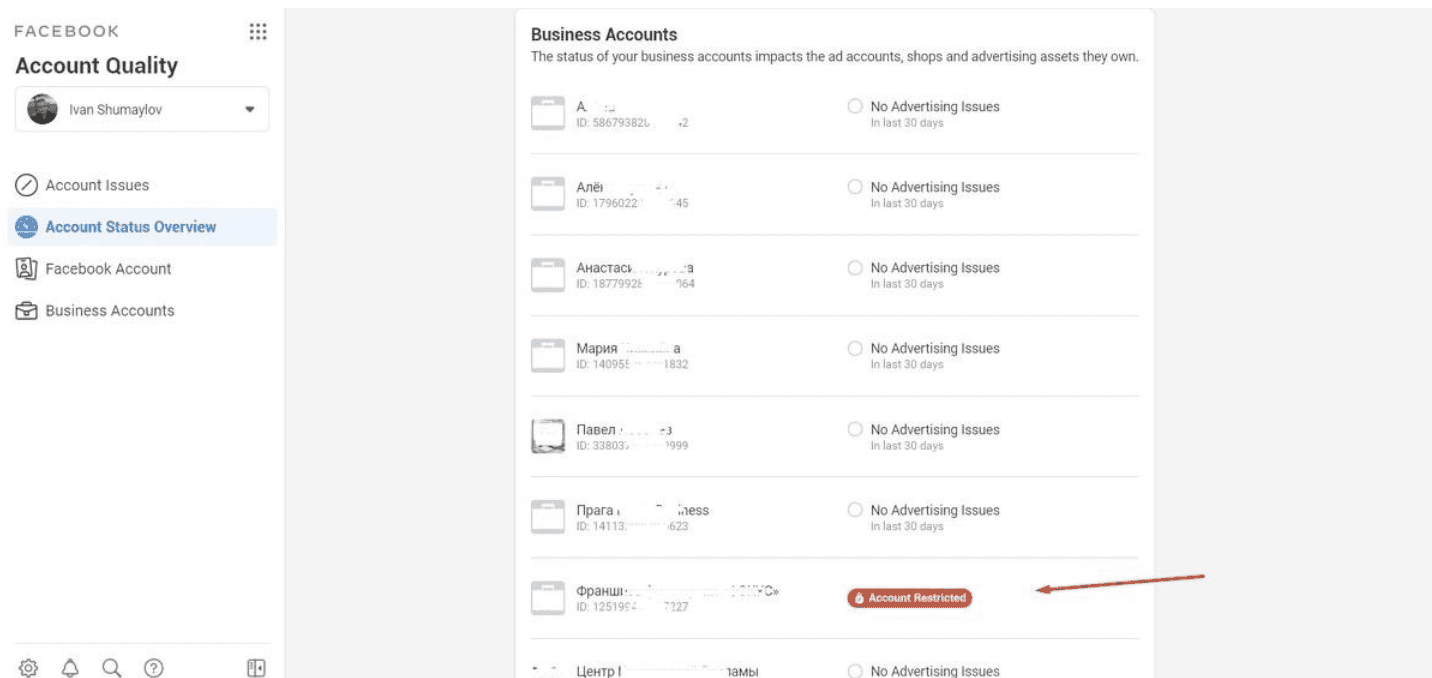Collapse the sidebar using the panel icon
1432x678 pixels.
[x=256, y=667]
